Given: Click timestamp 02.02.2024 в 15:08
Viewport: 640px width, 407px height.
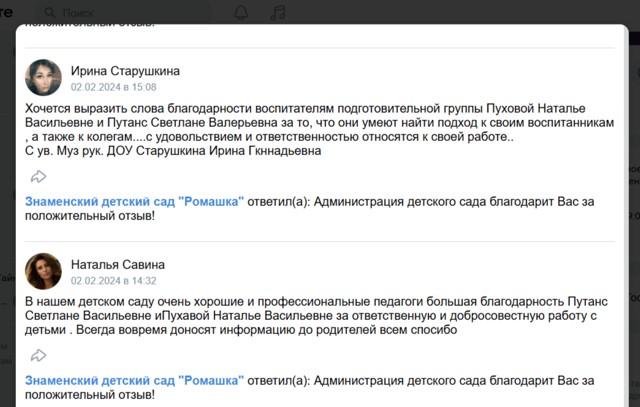Looking at the screenshot, I should [x=113, y=88].
